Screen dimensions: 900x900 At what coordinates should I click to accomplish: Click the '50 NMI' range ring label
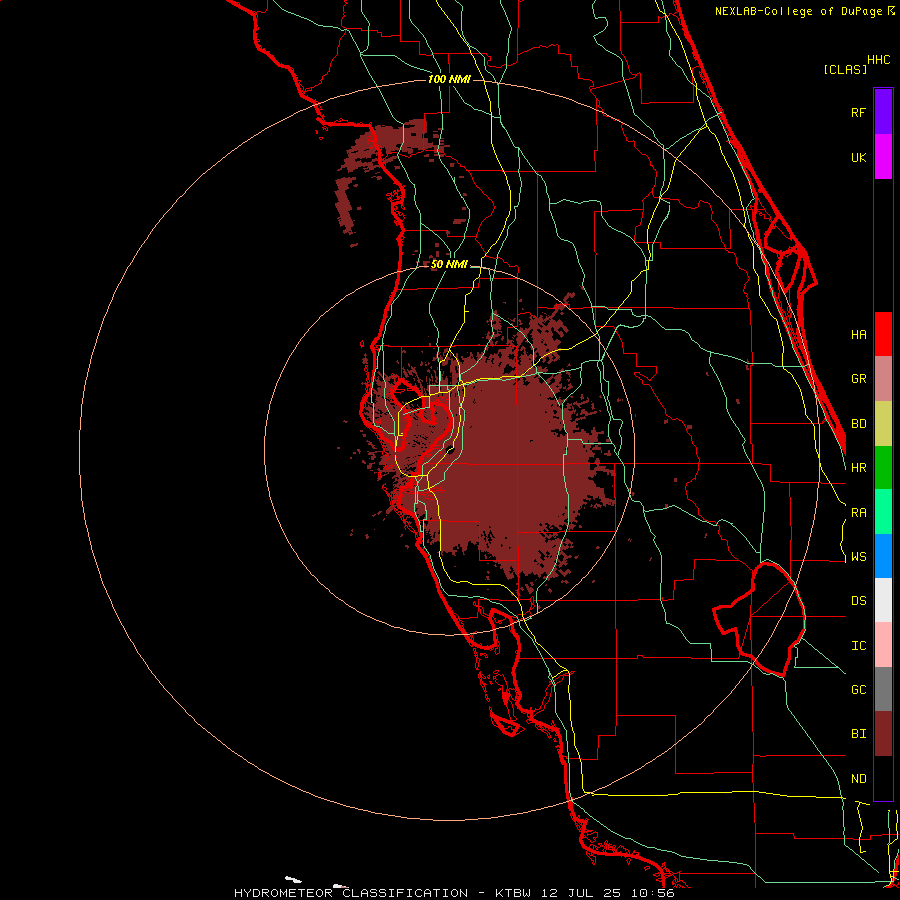click(x=449, y=265)
